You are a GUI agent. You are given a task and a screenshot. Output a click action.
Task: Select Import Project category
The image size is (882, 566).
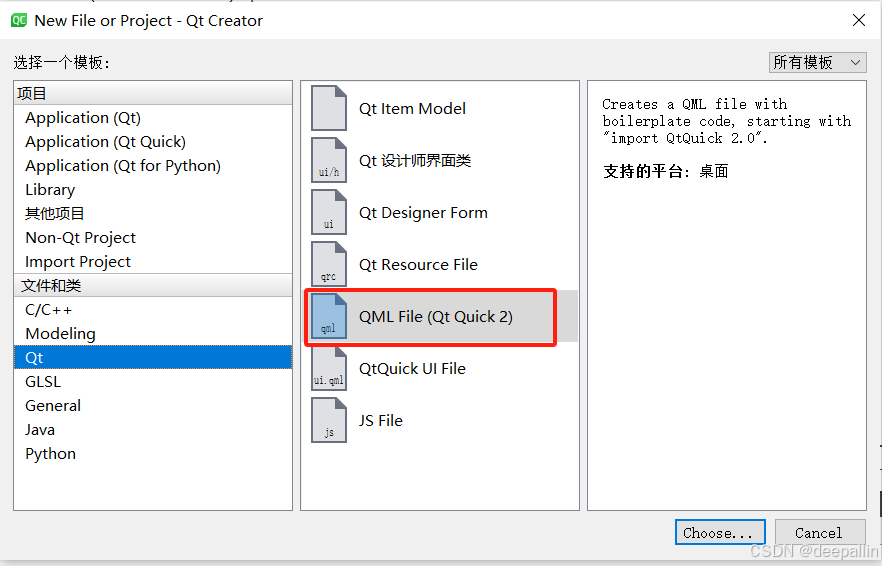click(x=153, y=262)
